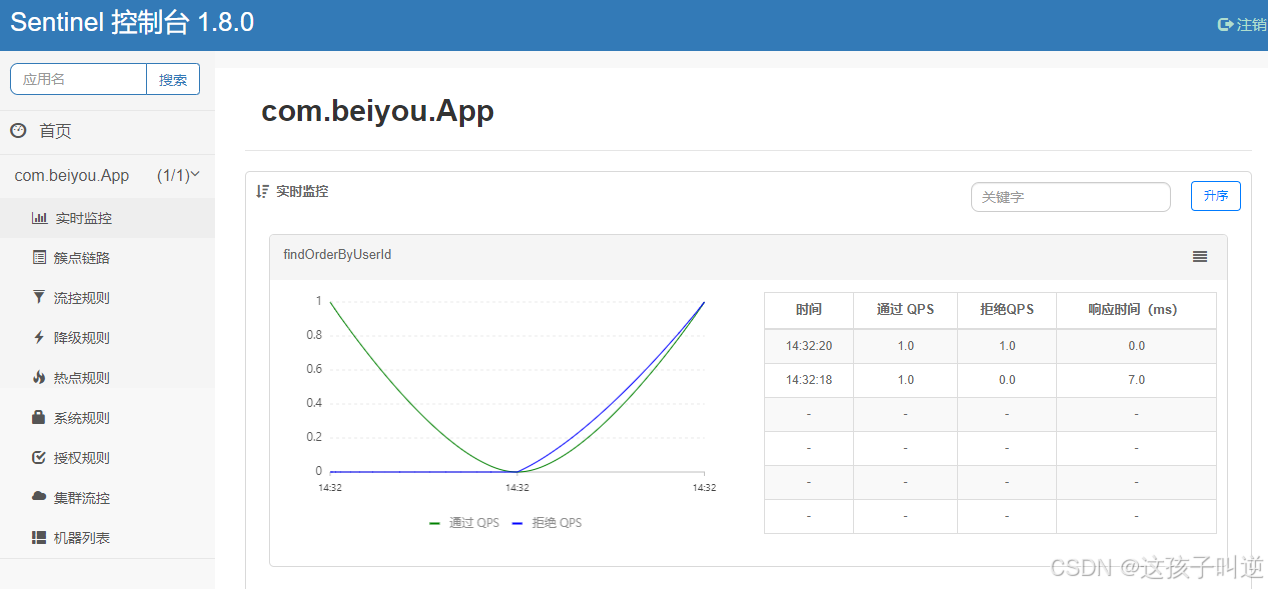Collapse the com.beiyou.App sidebar chevron

[x=195, y=175]
